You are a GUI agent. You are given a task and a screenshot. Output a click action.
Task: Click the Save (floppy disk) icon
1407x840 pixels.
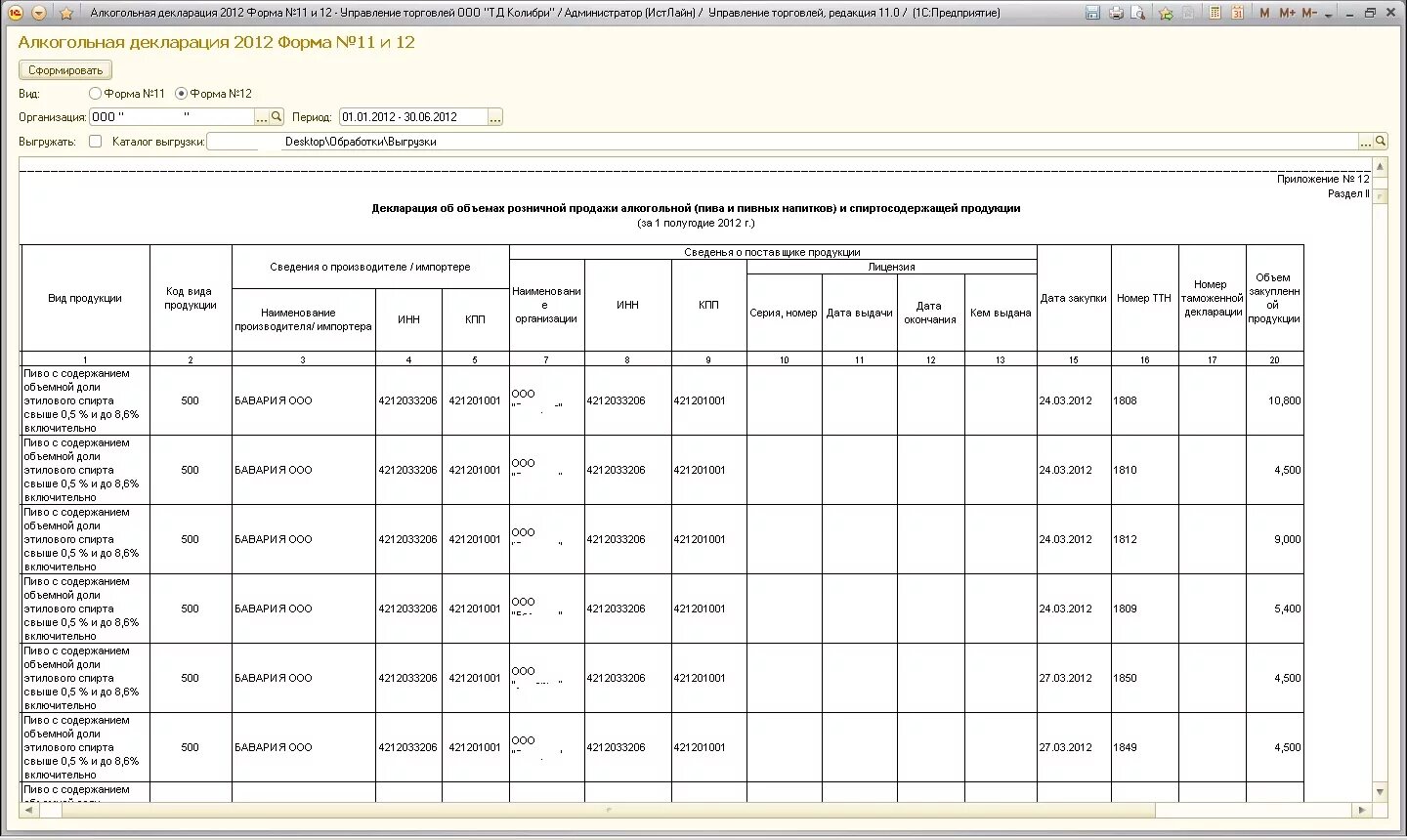tap(1092, 13)
